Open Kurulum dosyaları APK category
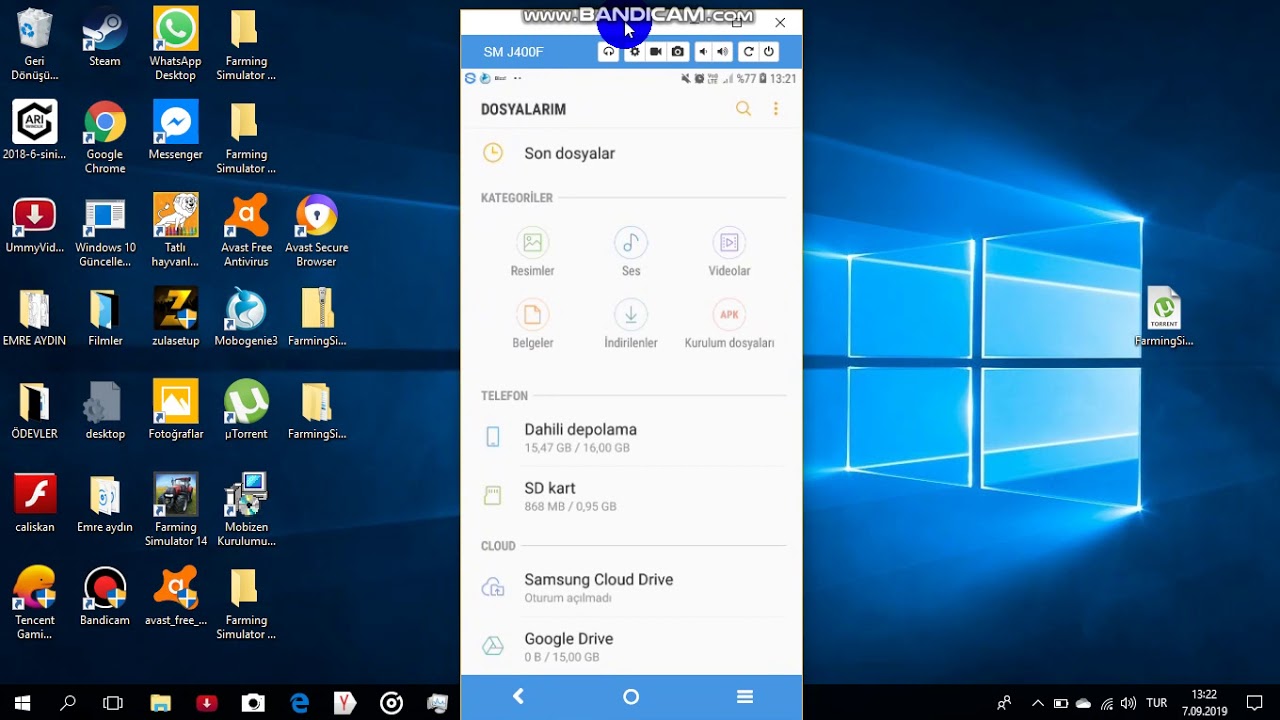Image resolution: width=1280 pixels, height=720 pixels. click(x=729, y=324)
